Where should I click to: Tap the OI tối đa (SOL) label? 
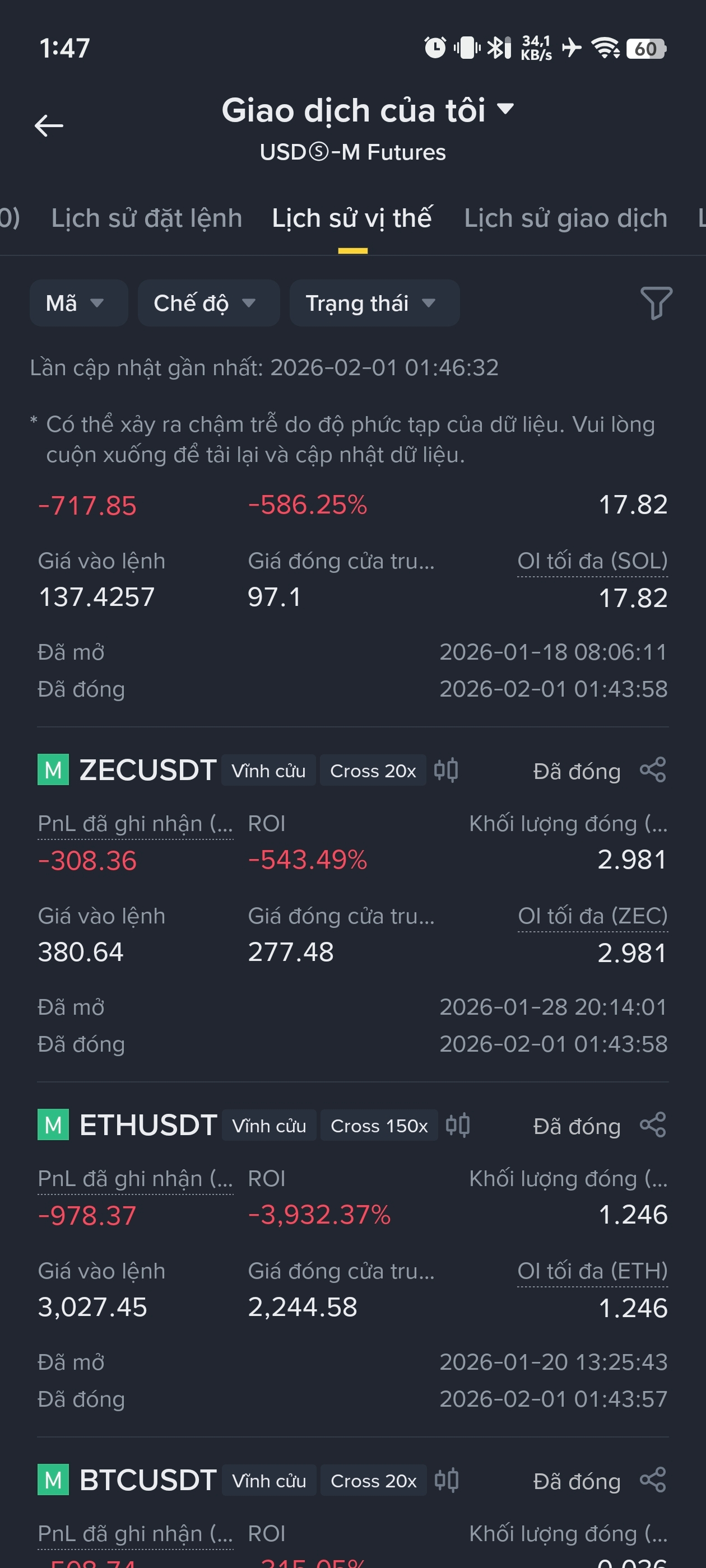[592, 561]
